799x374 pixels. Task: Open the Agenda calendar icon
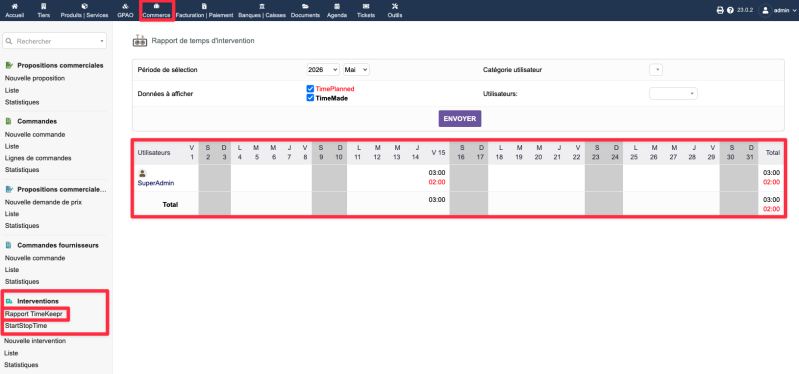[337, 6]
